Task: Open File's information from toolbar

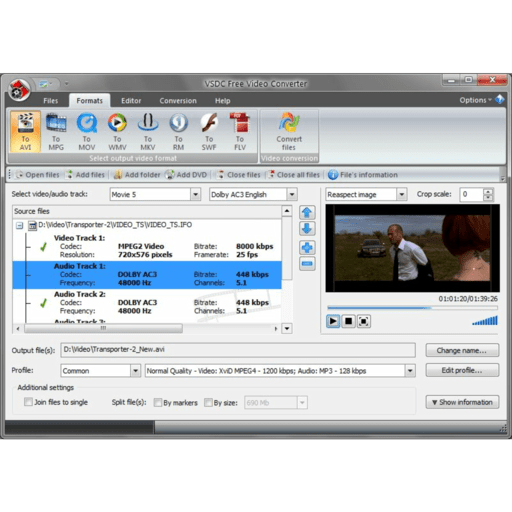Action: point(363,175)
